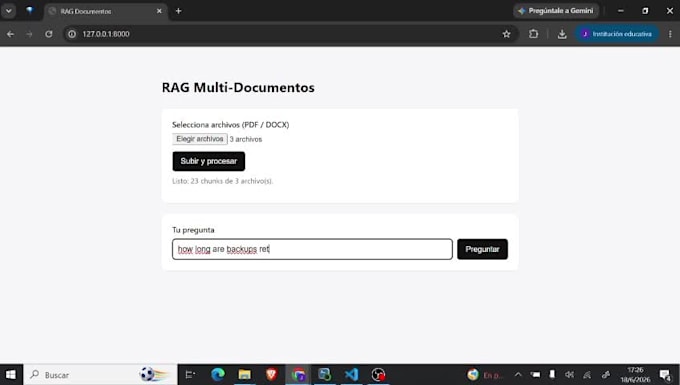Click the Chrome icon on the taskbar

(298, 375)
